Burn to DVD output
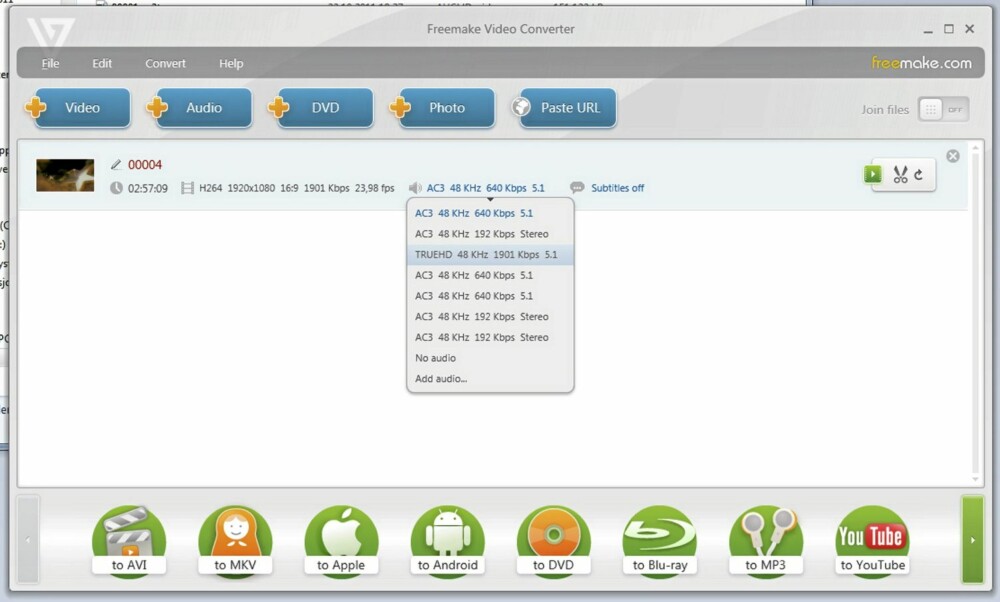Image resolution: width=1000 pixels, height=602 pixels. coord(554,541)
